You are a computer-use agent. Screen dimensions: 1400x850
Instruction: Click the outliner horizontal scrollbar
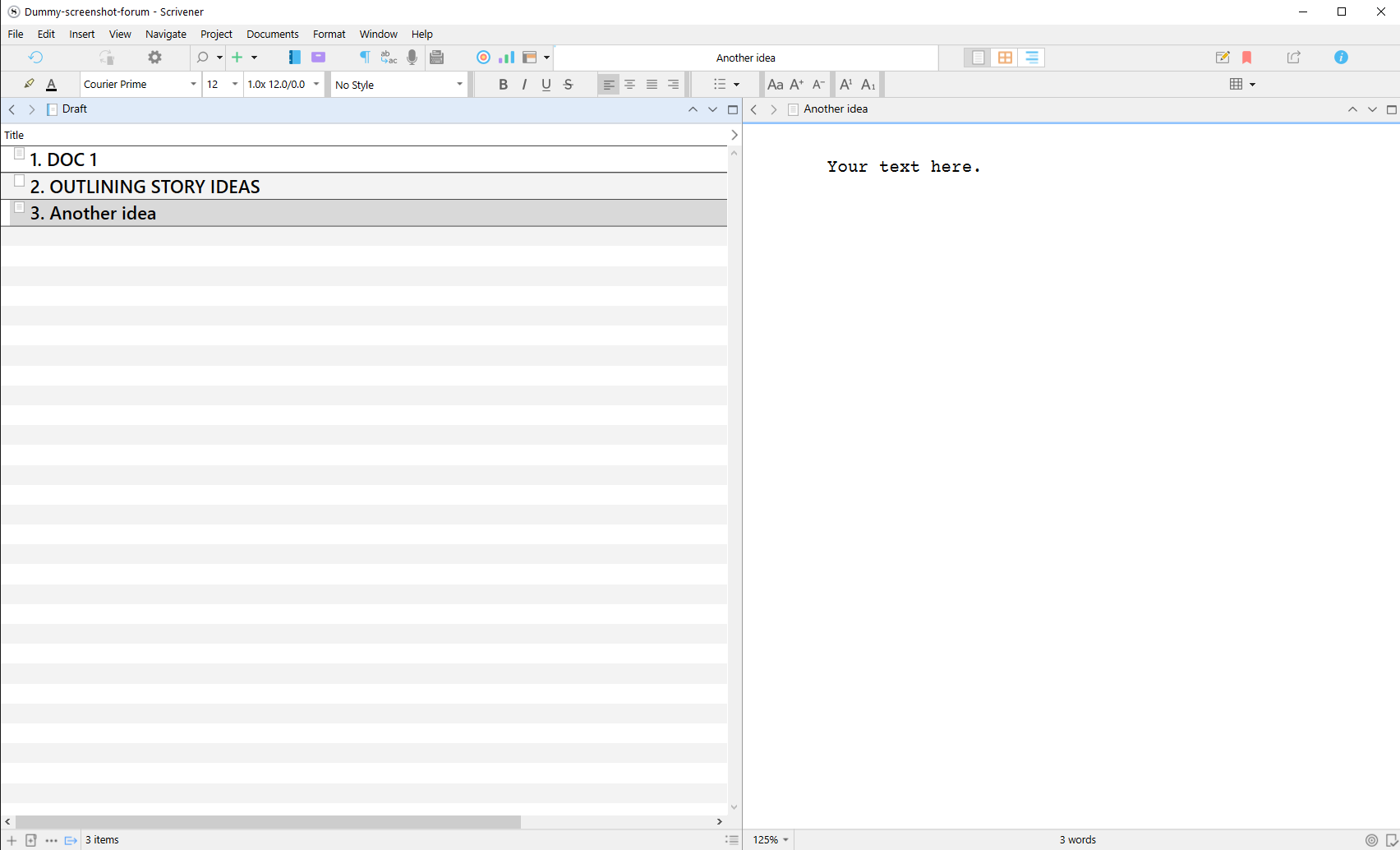268,821
